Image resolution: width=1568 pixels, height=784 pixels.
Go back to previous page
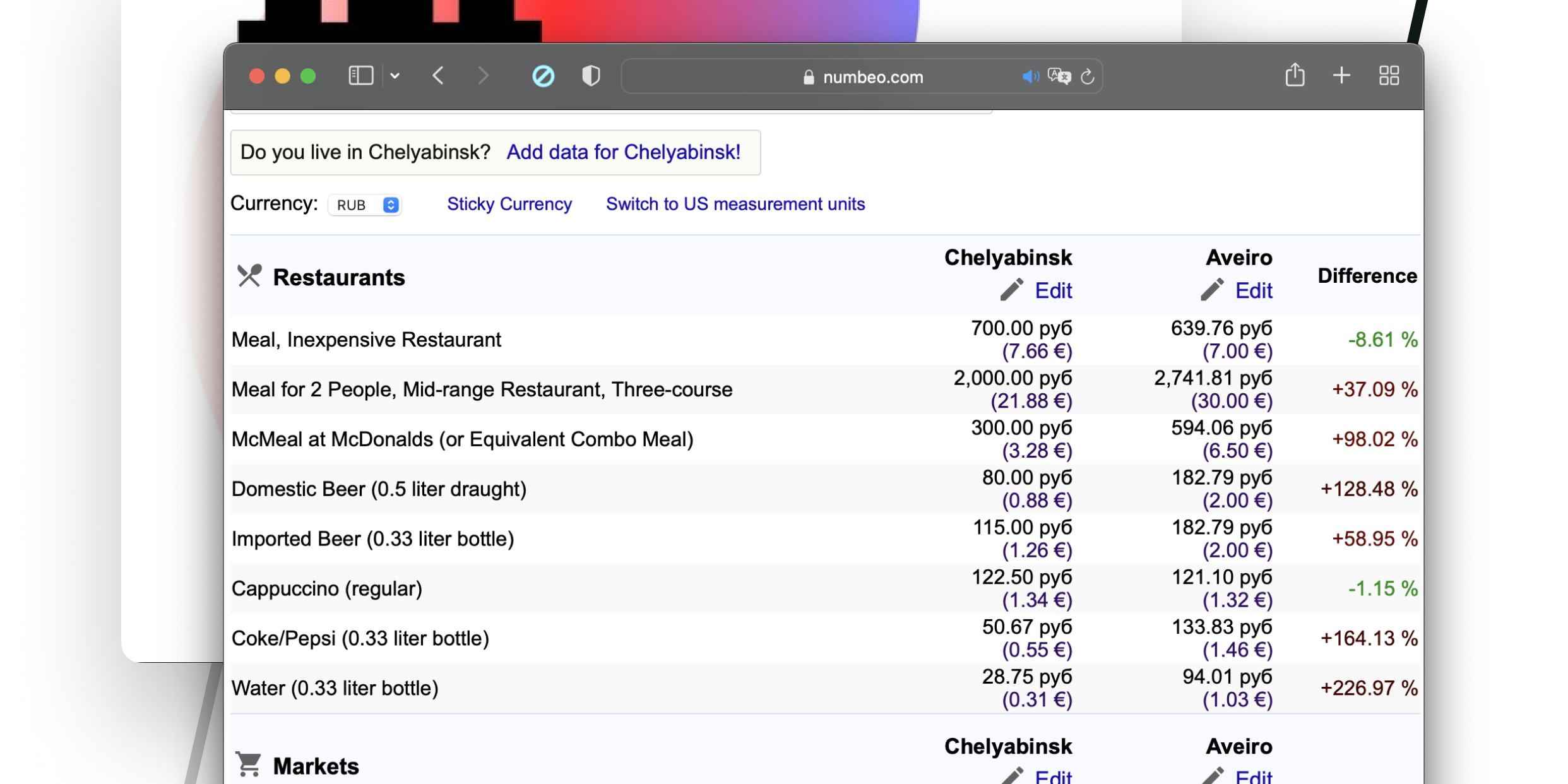[x=438, y=76]
